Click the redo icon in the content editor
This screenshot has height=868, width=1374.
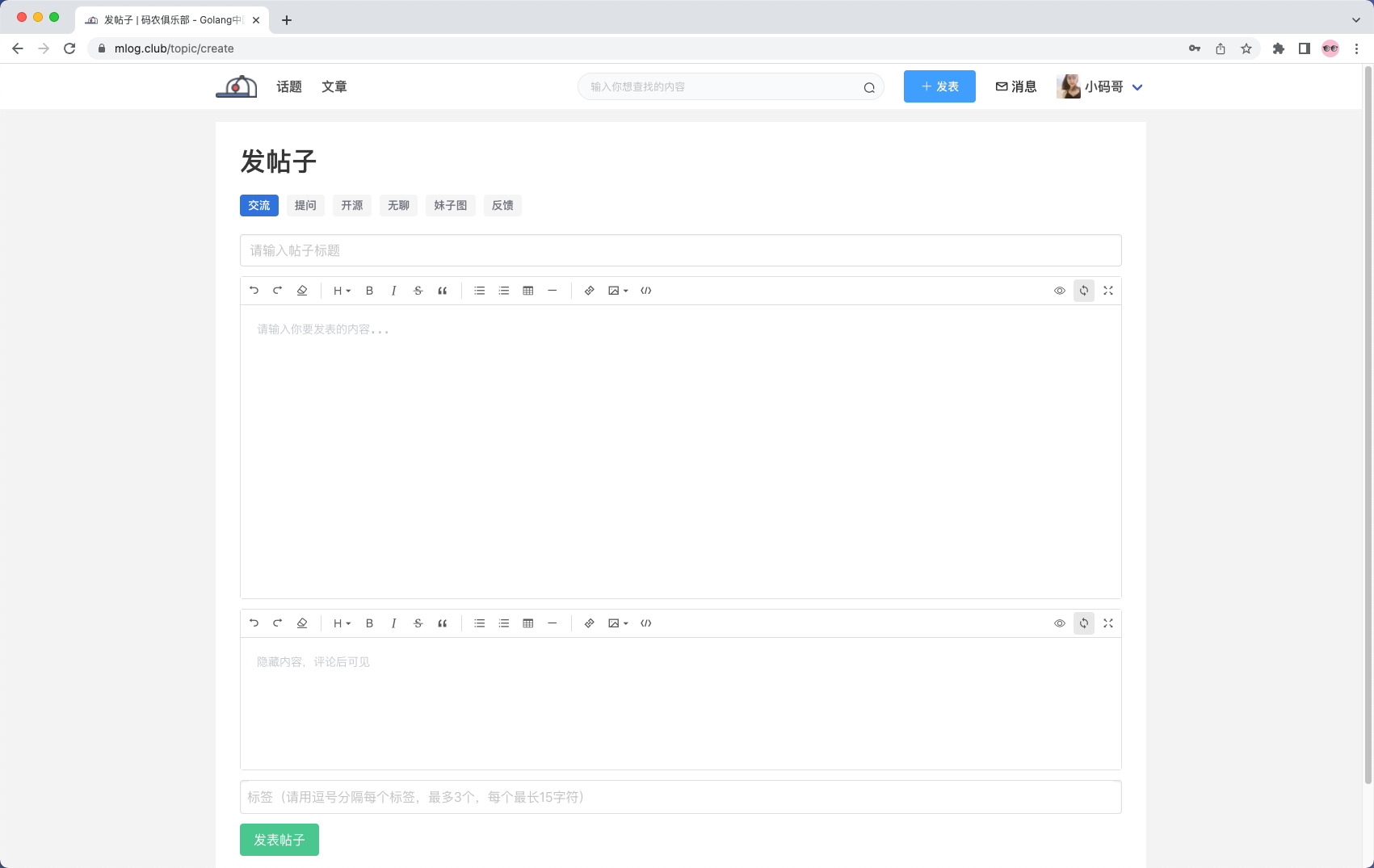278,291
